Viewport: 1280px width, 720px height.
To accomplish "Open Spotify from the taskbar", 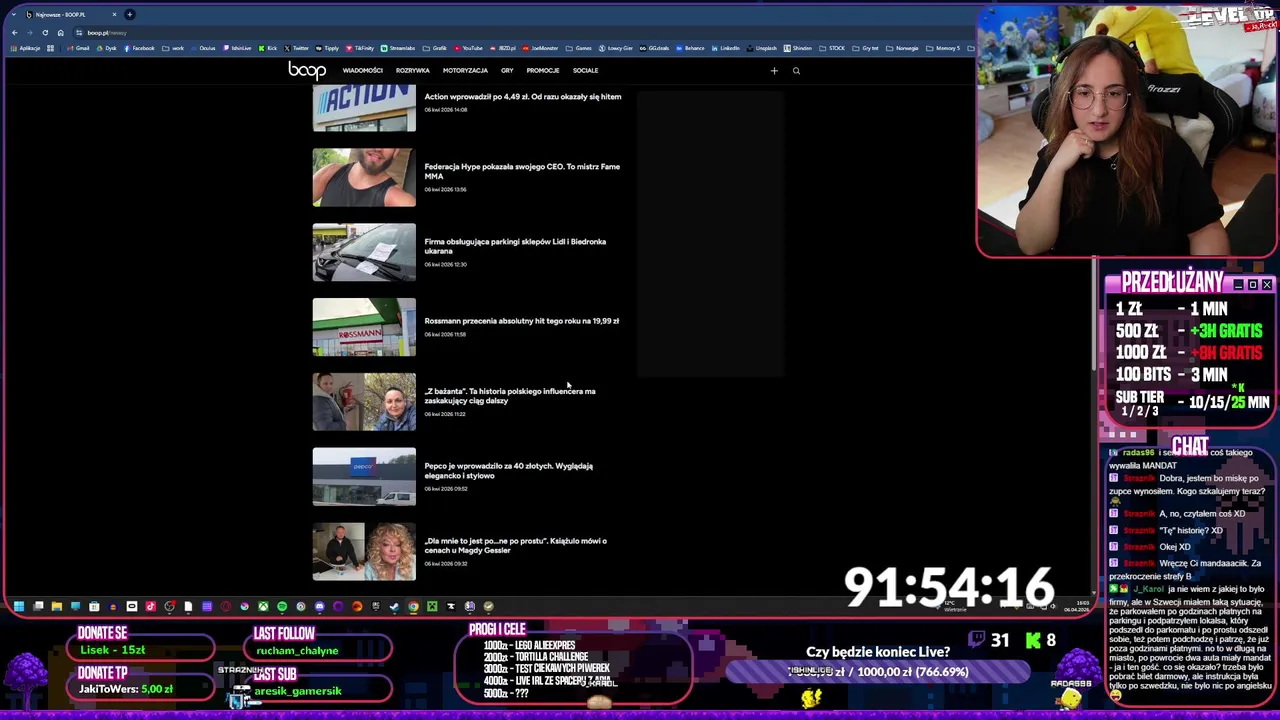I will 282,606.
